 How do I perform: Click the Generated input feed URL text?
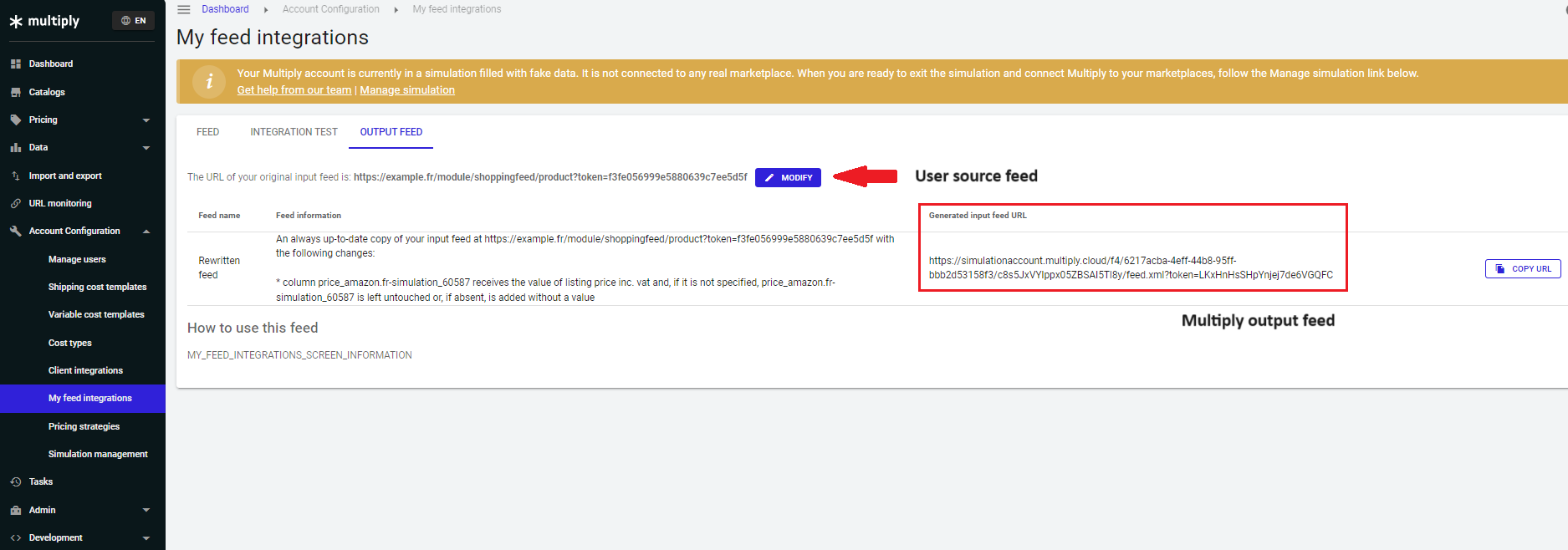(x=1131, y=267)
